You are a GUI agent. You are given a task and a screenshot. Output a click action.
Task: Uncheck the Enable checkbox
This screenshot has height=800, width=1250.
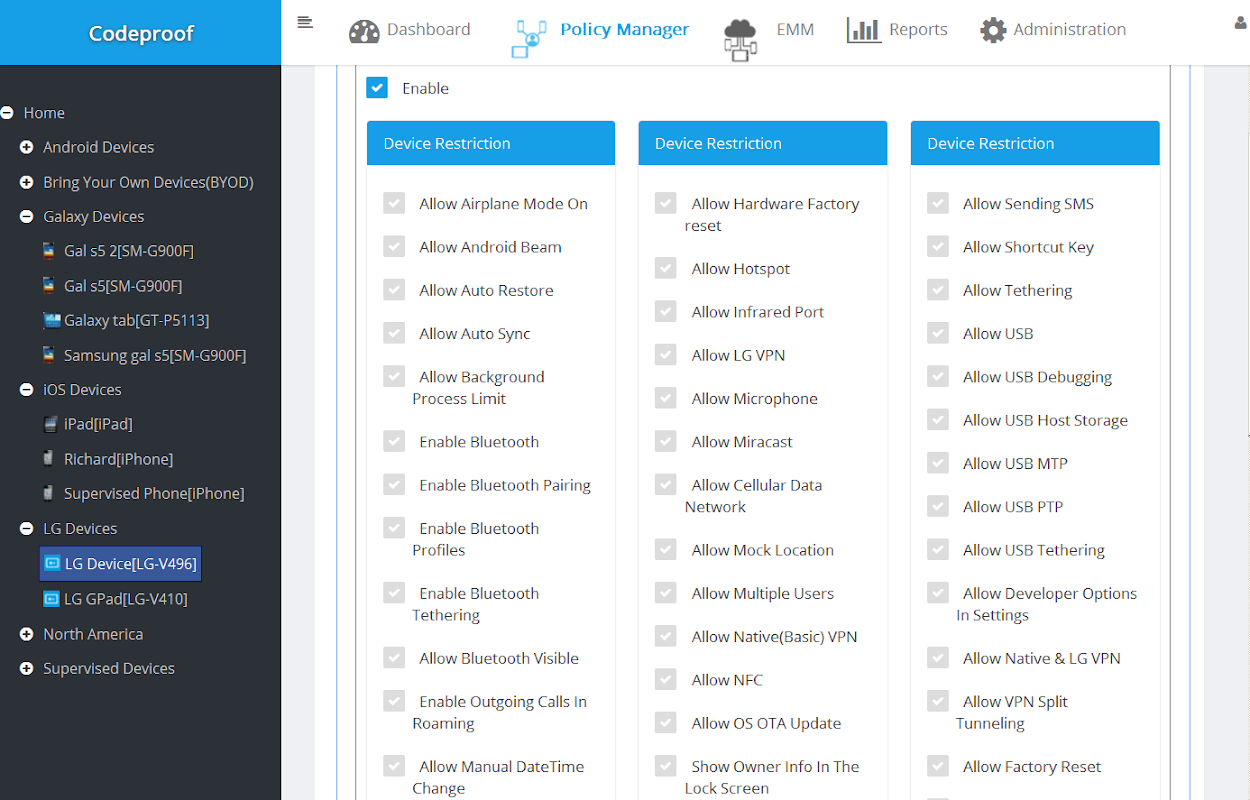377,88
